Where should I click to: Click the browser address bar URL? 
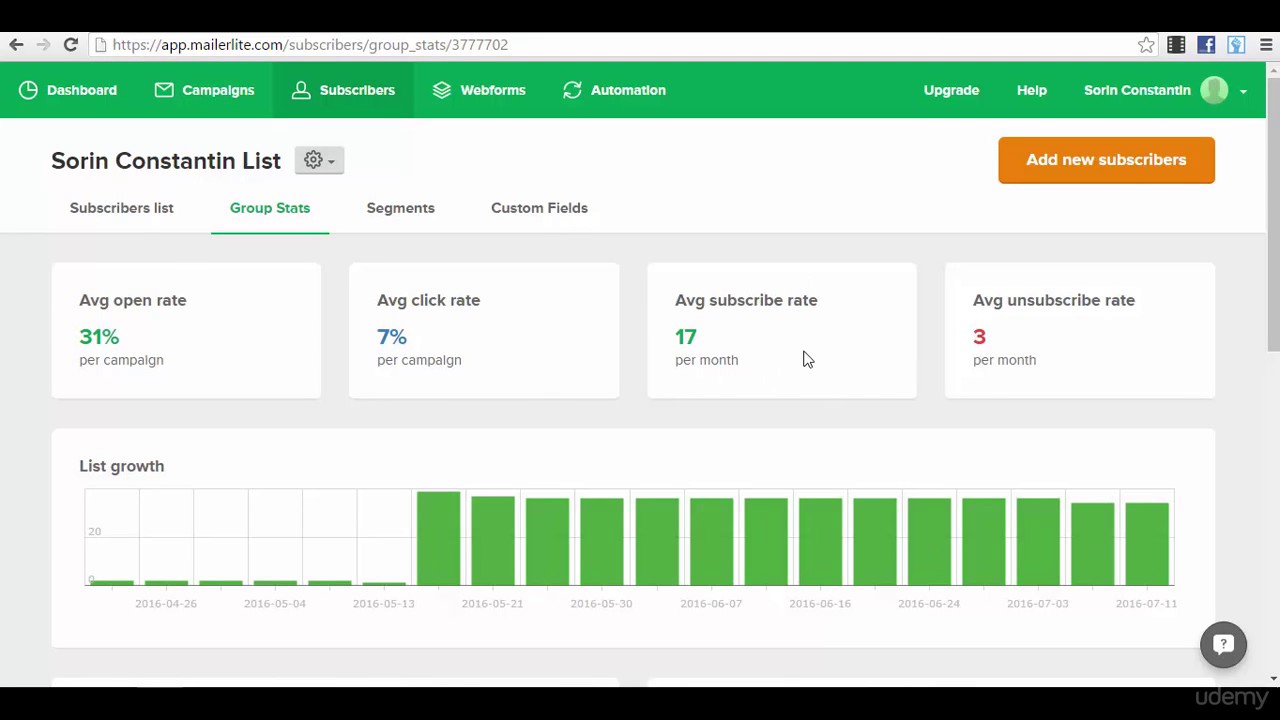click(310, 45)
